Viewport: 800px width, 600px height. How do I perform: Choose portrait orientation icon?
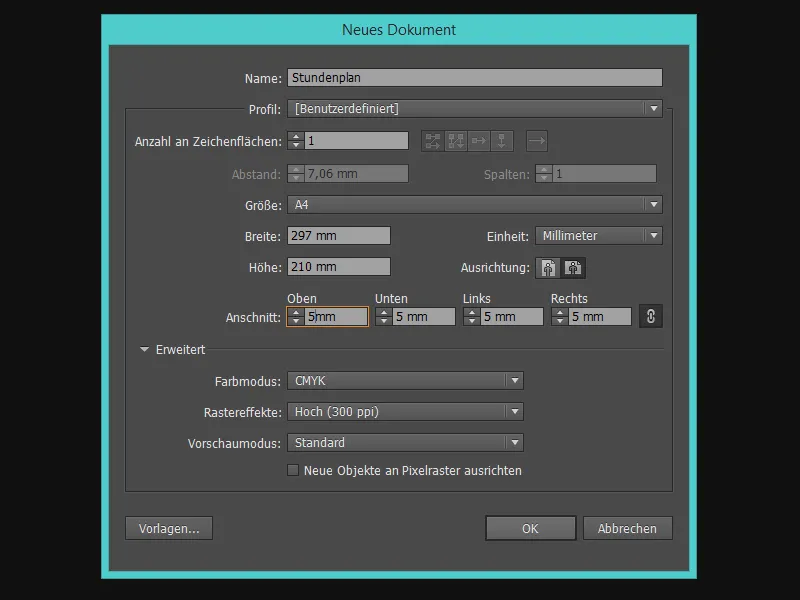(548, 268)
